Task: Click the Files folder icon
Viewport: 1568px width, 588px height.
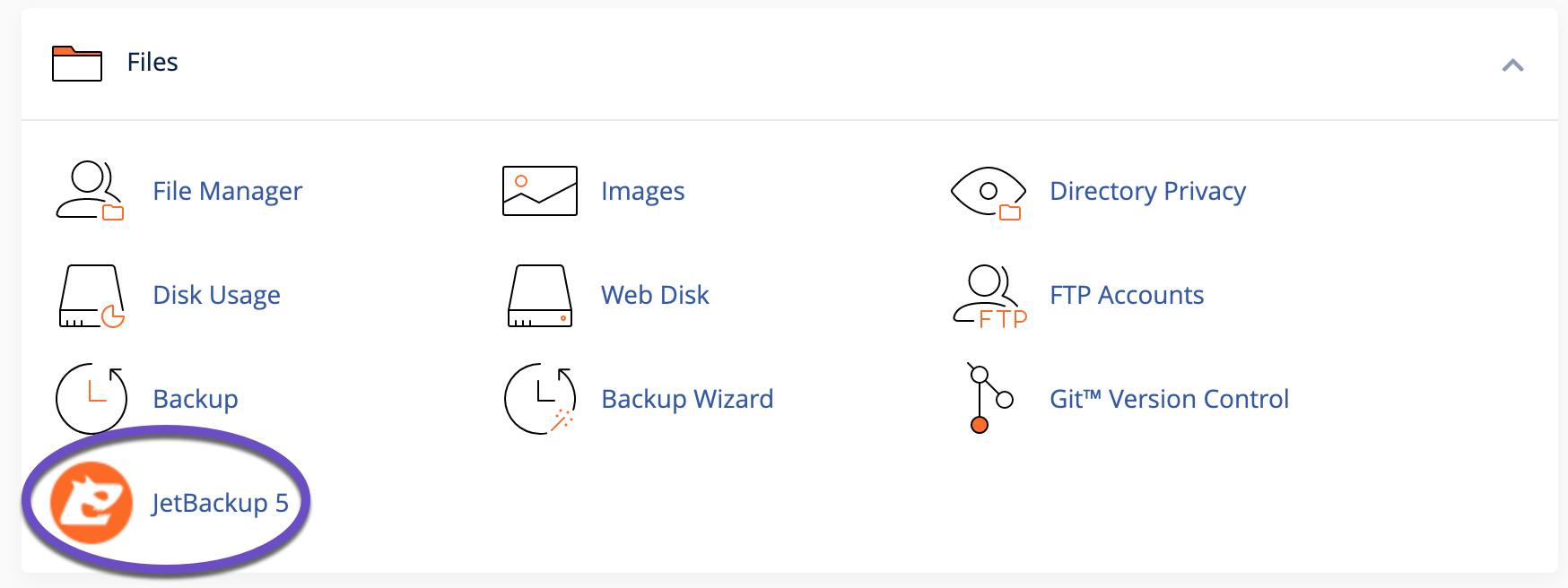Action: [x=76, y=63]
